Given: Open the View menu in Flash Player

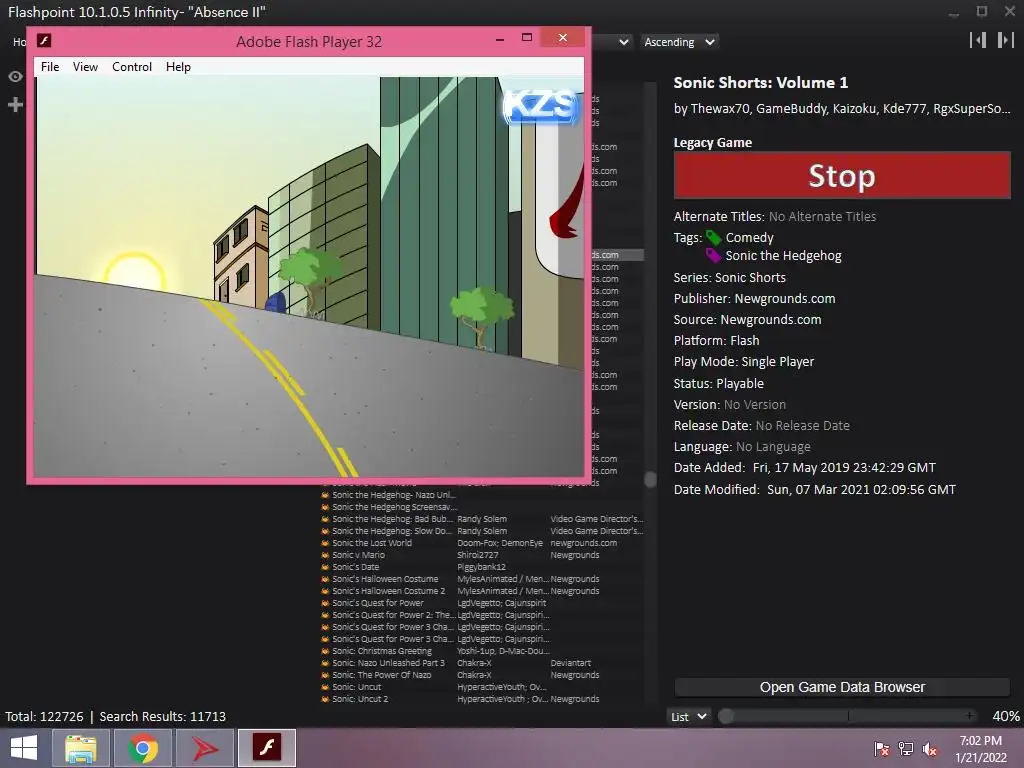Looking at the screenshot, I should tap(86, 67).
